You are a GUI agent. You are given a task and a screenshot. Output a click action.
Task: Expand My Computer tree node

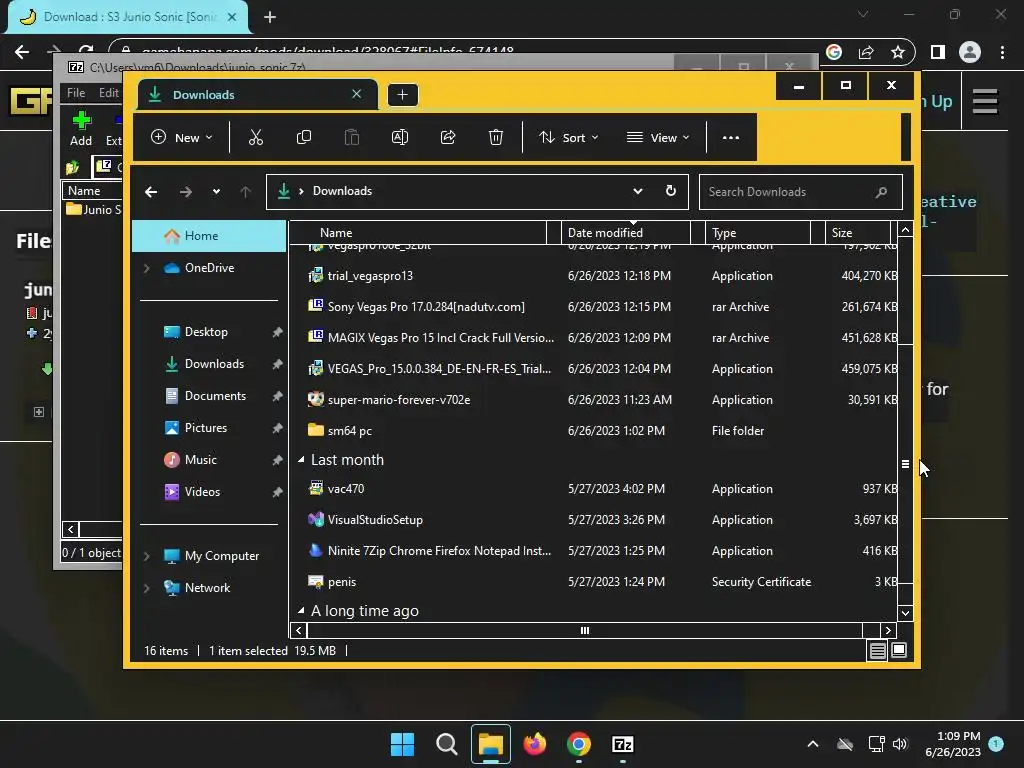coord(146,556)
